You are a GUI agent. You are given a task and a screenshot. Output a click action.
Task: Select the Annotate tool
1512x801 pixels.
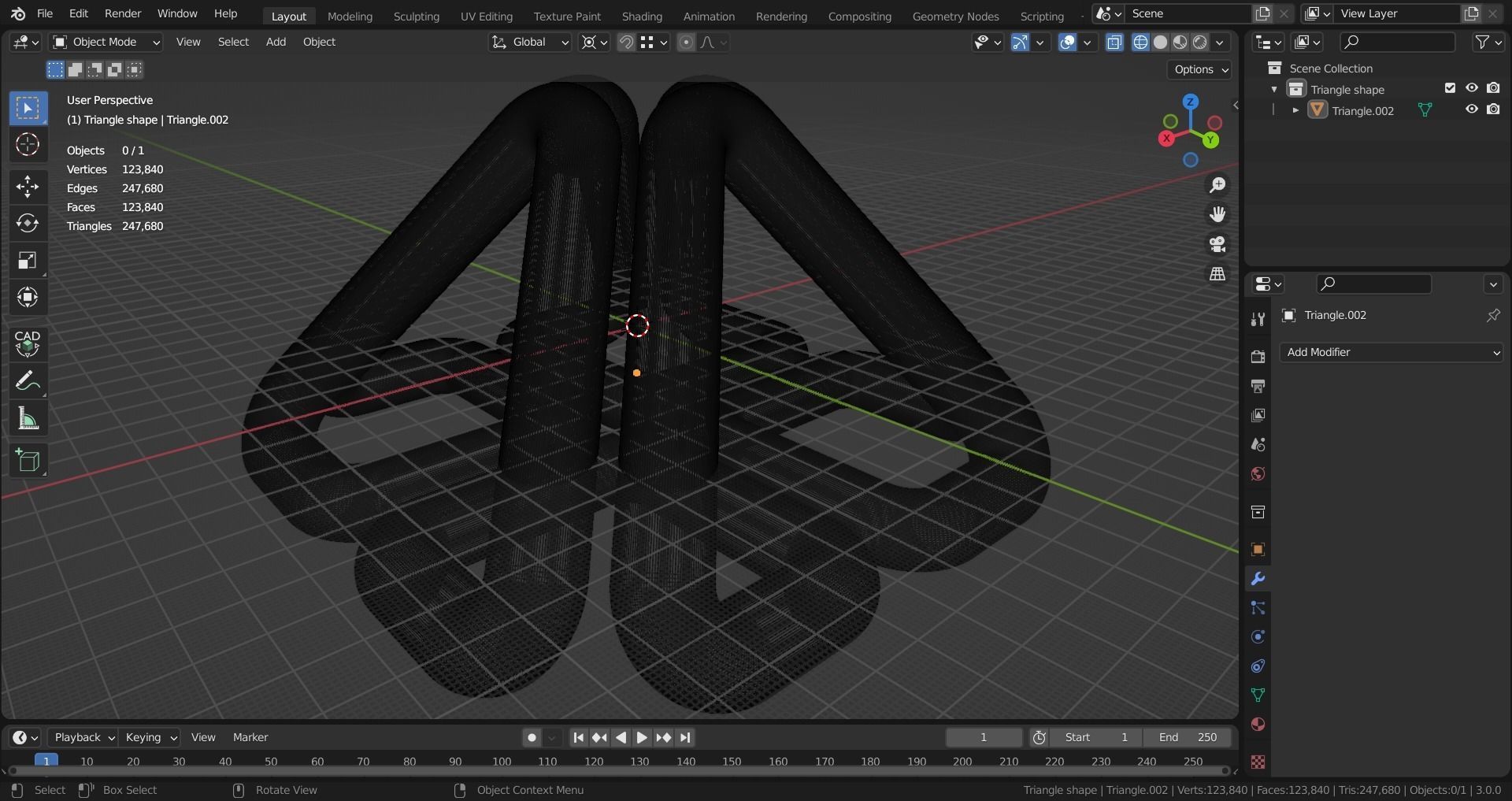pos(28,382)
